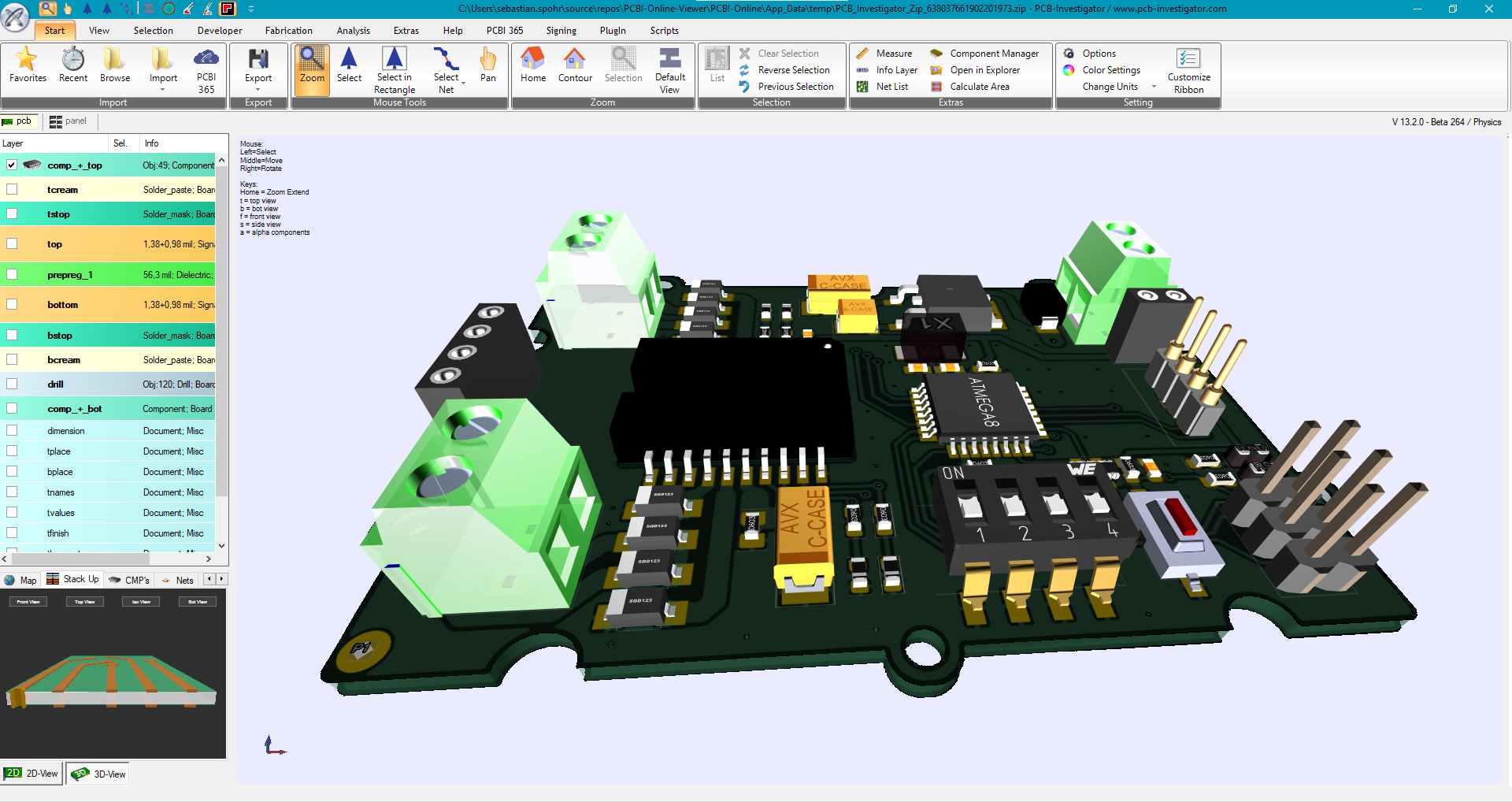This screenshot has height=802, width=1512.
Task: Enable visibility of the tstop layer
Action: [x=11, y=213]
